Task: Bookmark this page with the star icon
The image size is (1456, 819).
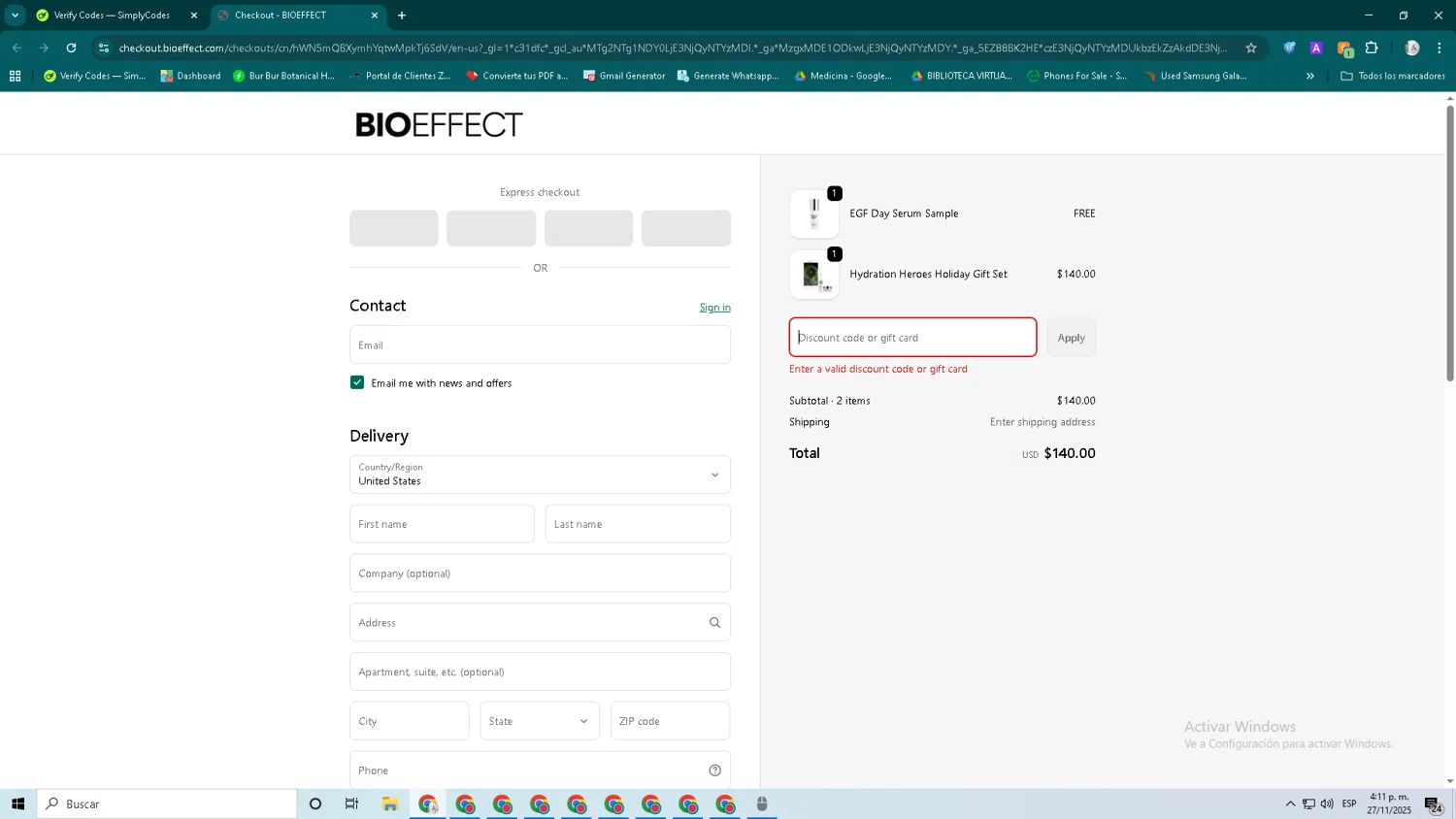Action: pos(1251,48)
